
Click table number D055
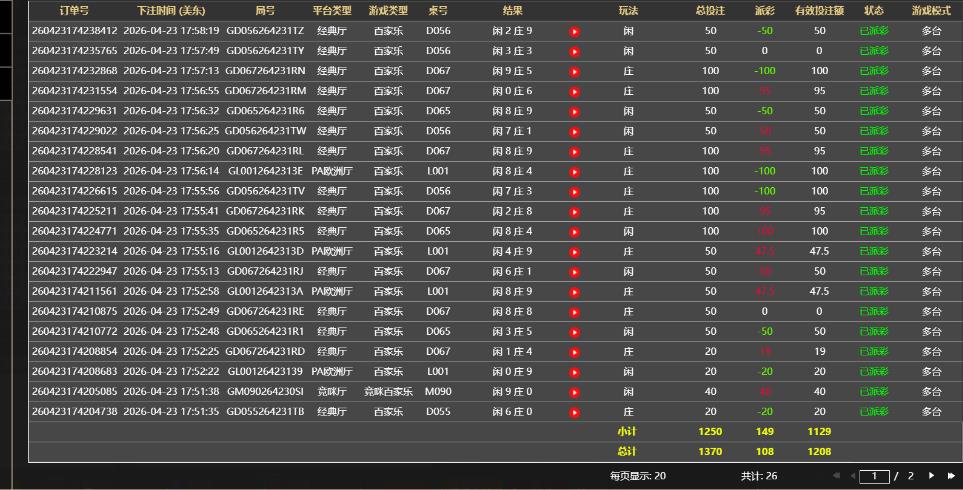pos(438,411)
